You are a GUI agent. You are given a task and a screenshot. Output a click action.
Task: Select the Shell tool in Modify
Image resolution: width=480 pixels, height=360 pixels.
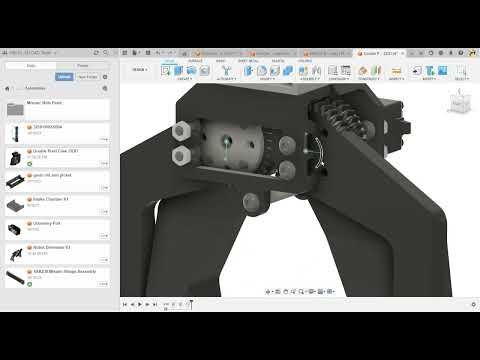[275, 70]
